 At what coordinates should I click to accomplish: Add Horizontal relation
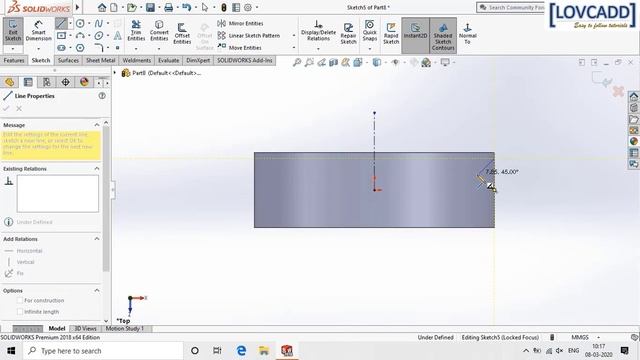click(x=24, y=251)
